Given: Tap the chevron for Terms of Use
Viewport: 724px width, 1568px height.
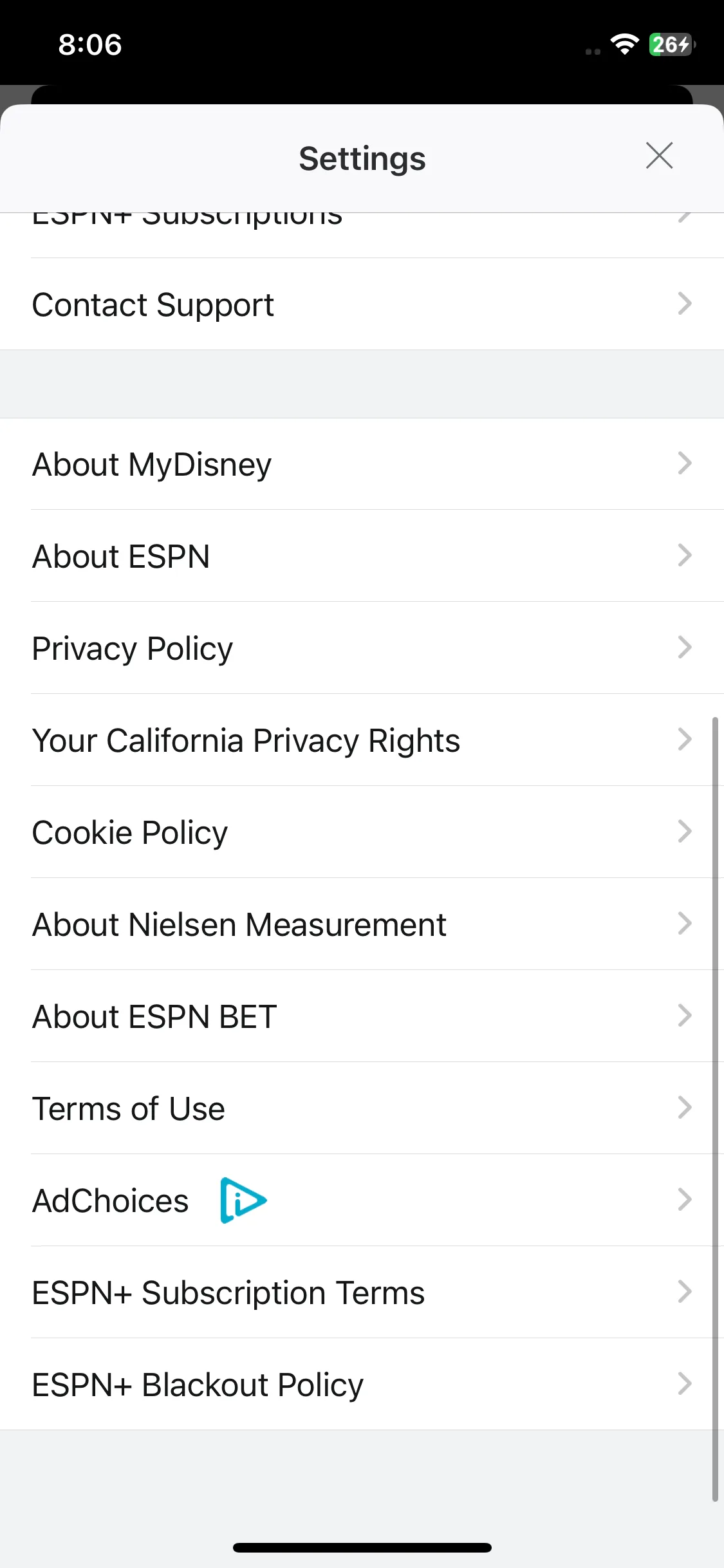Looking at the screenshot, I should point(685,1107).
